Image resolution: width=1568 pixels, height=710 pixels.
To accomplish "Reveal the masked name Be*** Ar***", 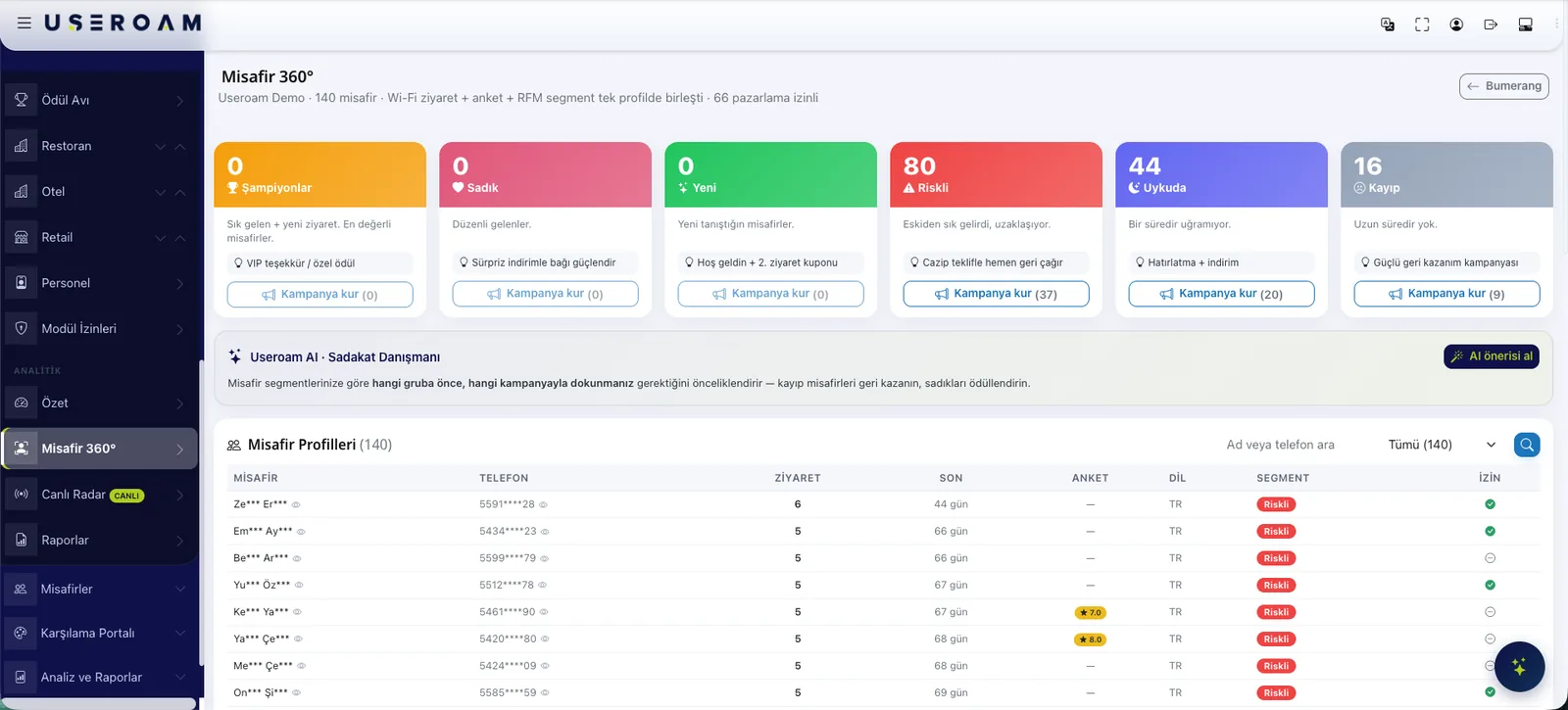I will [x=297, y=558].
